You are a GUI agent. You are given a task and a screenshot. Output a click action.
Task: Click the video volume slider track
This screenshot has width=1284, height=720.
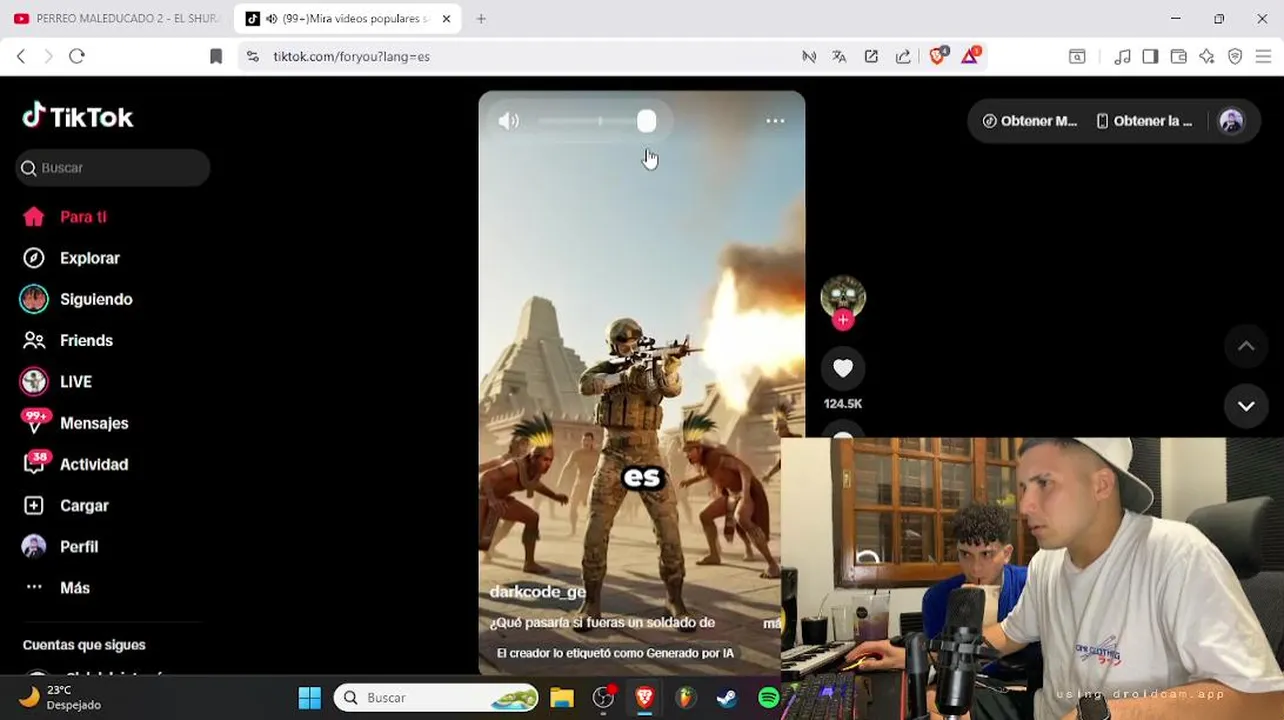point(597,121)
